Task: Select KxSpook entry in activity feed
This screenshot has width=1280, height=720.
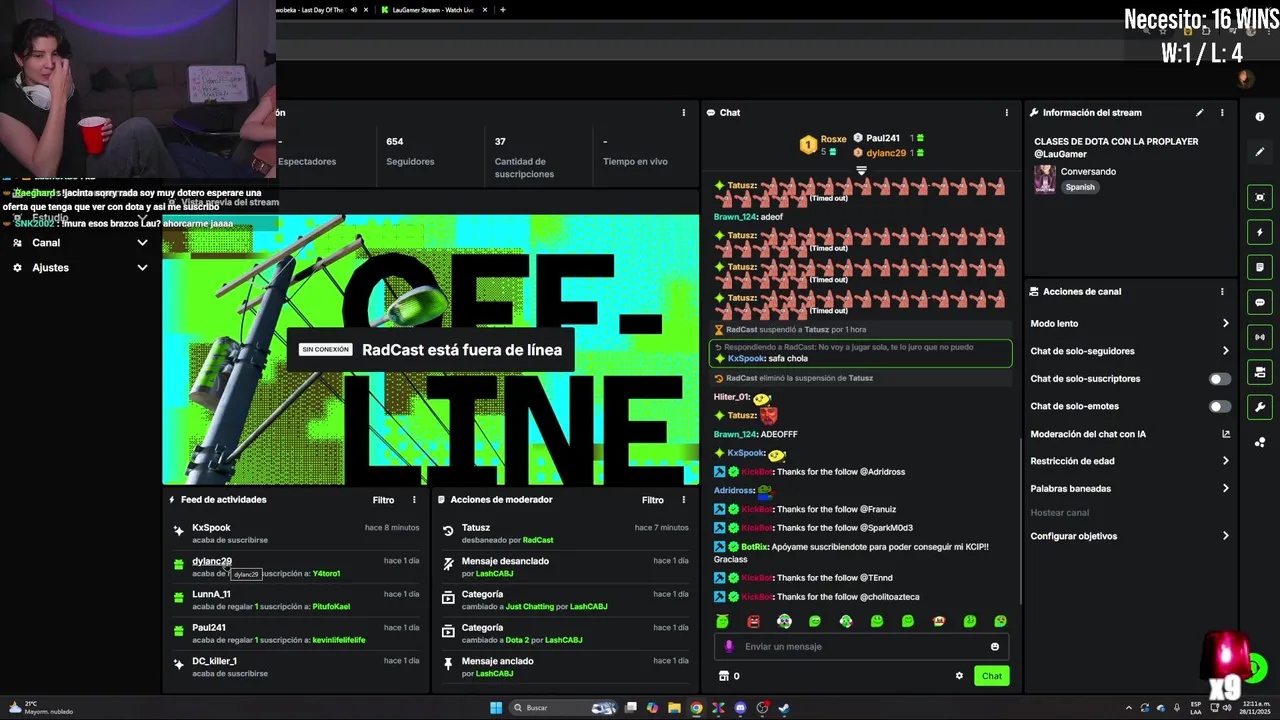Action: tap(296, 534)
